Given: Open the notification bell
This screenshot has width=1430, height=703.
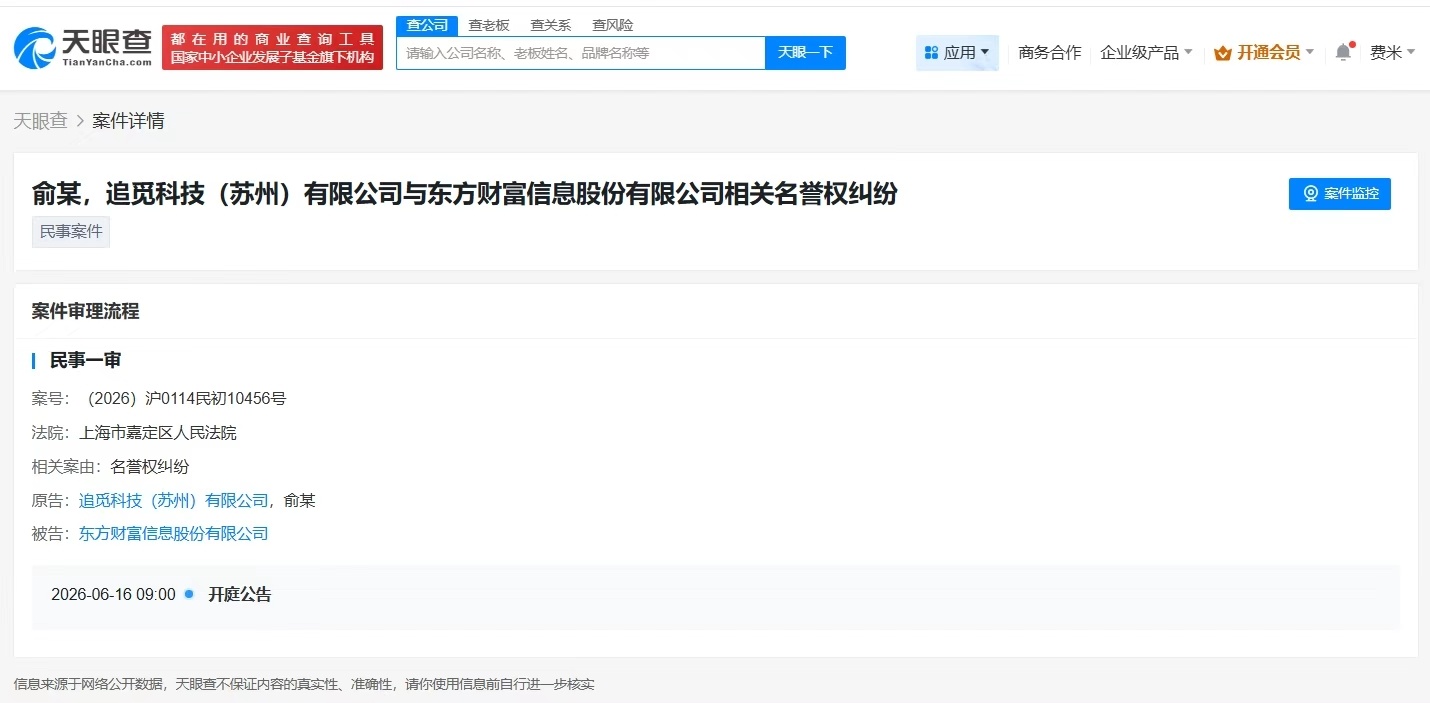Looking at the screenshot, I should click(x=1342, y=52).
